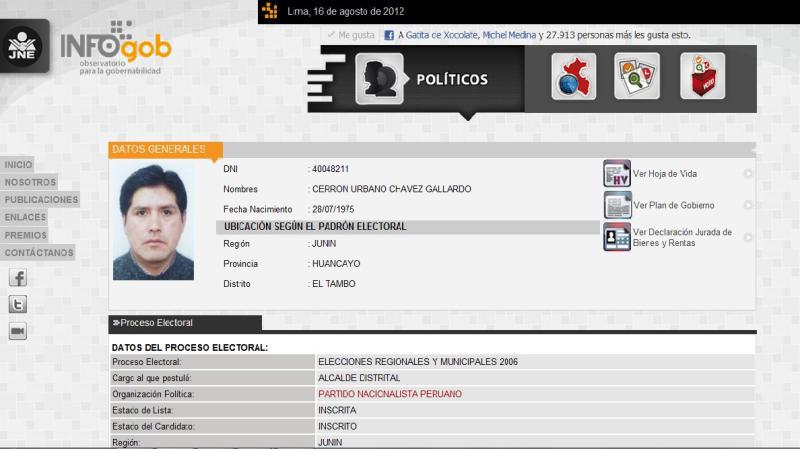Click UBICACIÓN SEGÚN EL PADRÓN ELECTORAL header
This screenshot has height=449, width=800.
pos(315,227)
